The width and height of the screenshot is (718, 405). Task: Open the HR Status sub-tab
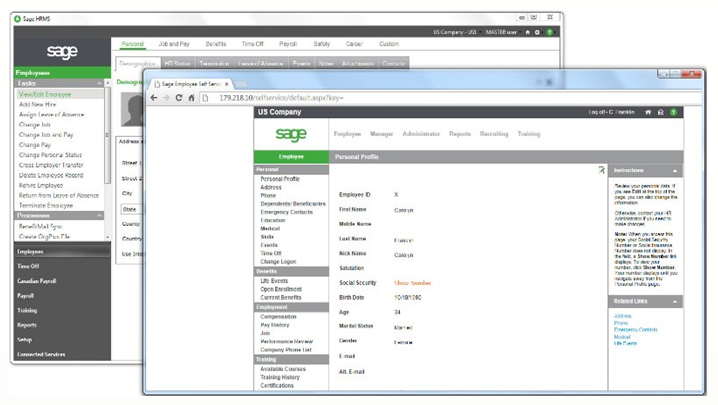point(177,63)
